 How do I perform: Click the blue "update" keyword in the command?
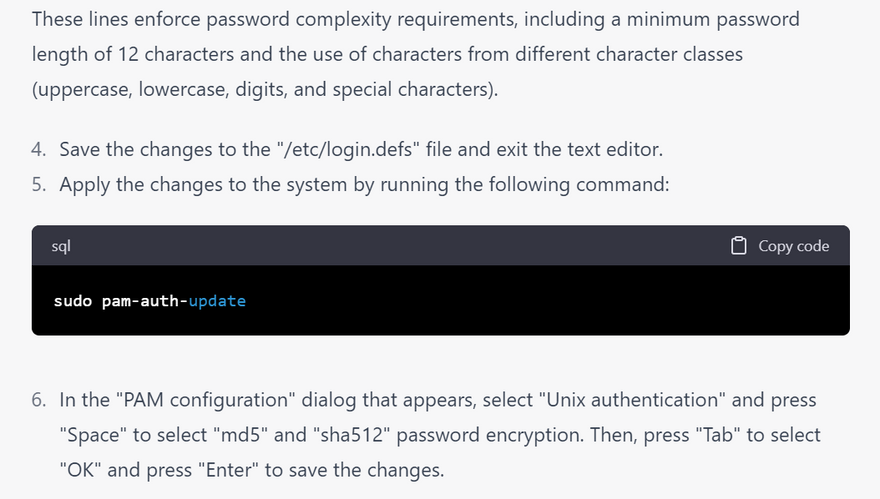tap(217, 301)
